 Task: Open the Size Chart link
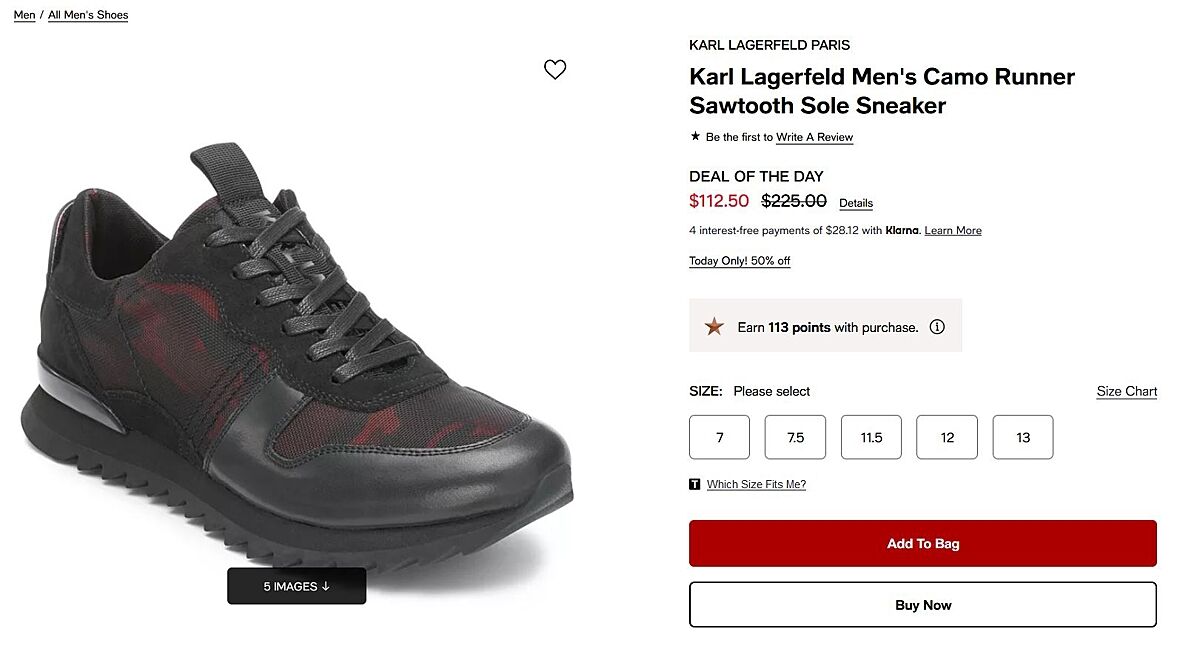[x=1126, y=391]
